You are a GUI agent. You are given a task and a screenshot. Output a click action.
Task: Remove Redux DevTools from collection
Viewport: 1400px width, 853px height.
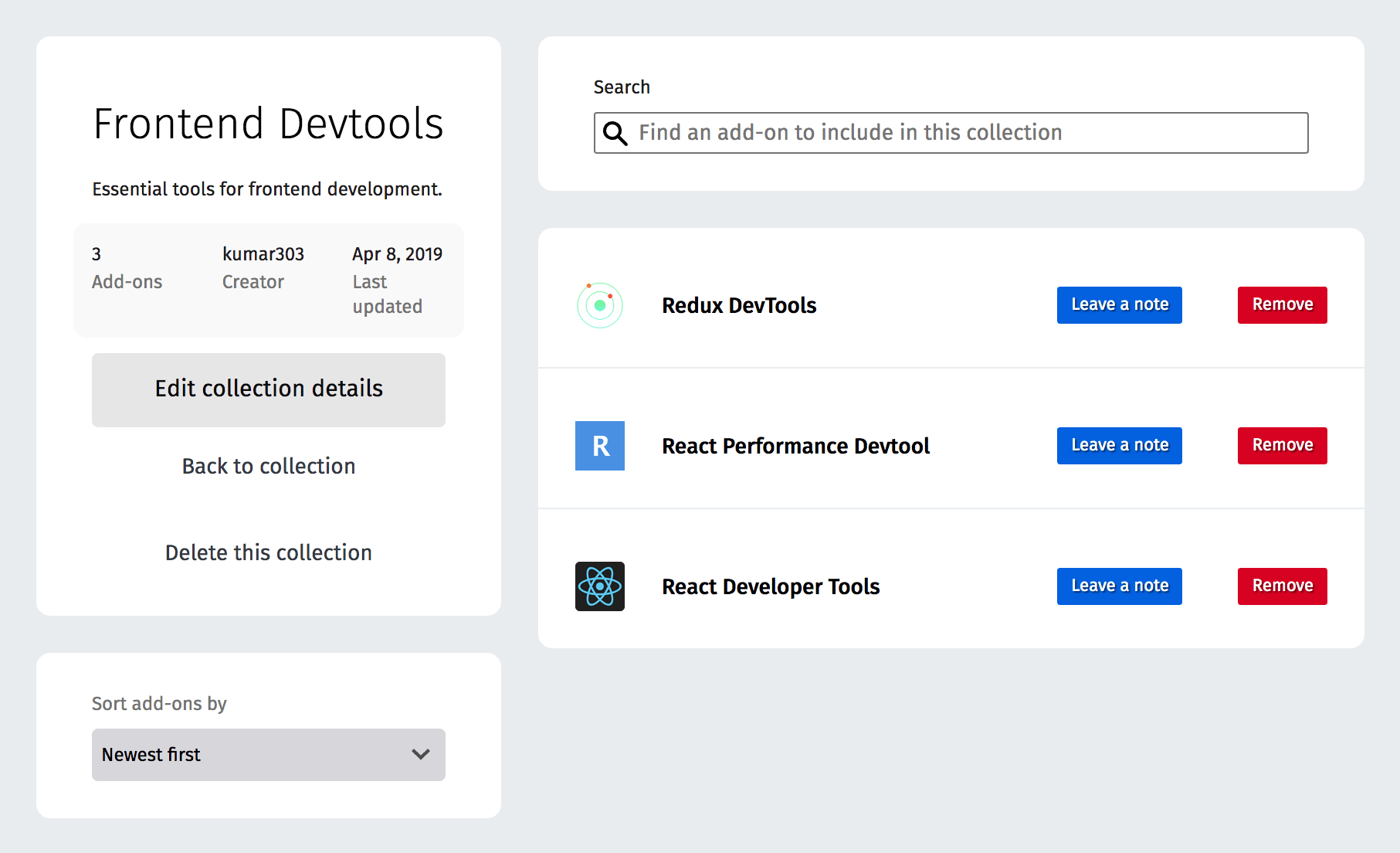[x=1283, y=305]
